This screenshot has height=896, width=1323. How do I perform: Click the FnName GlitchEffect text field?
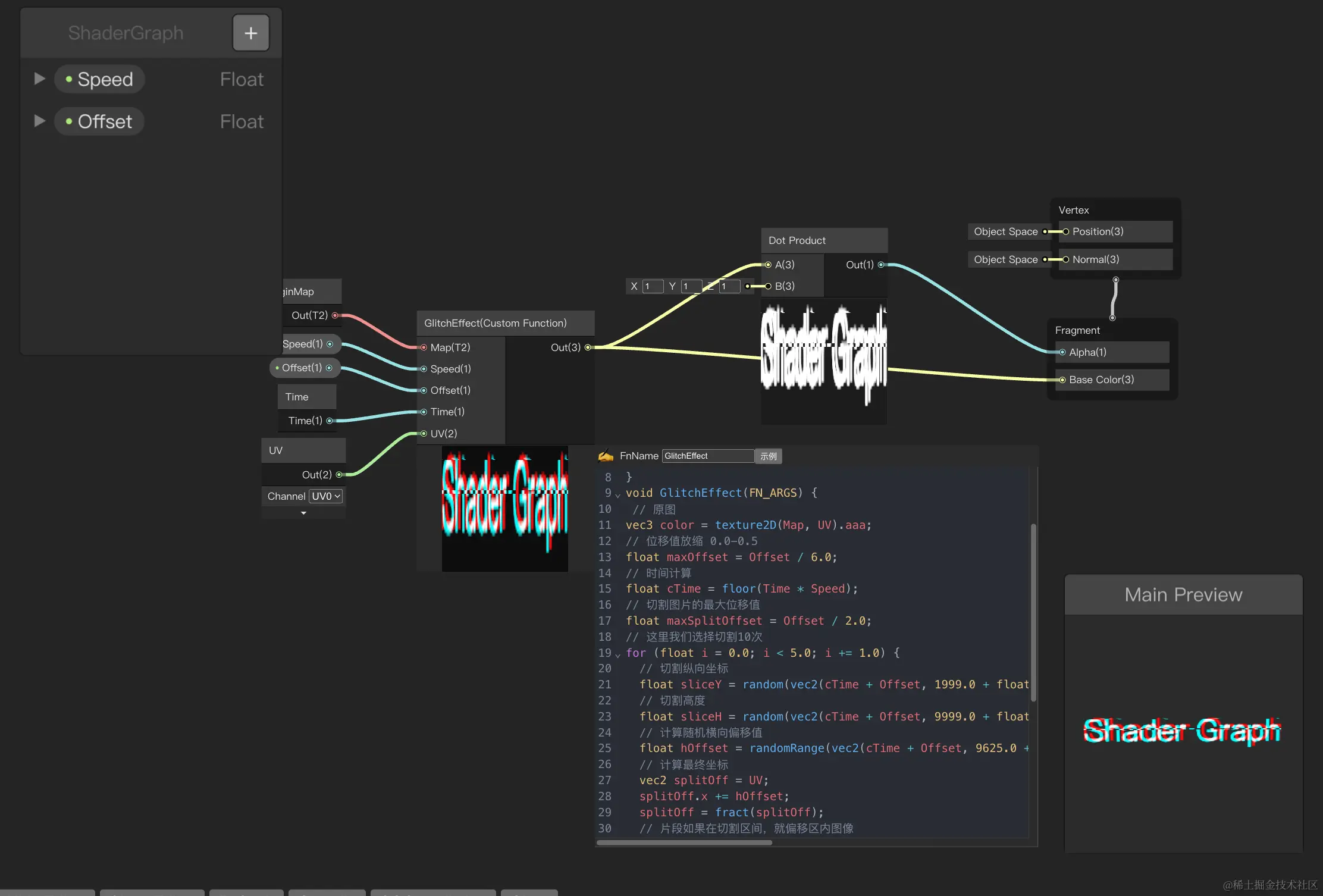coord(707,456)
